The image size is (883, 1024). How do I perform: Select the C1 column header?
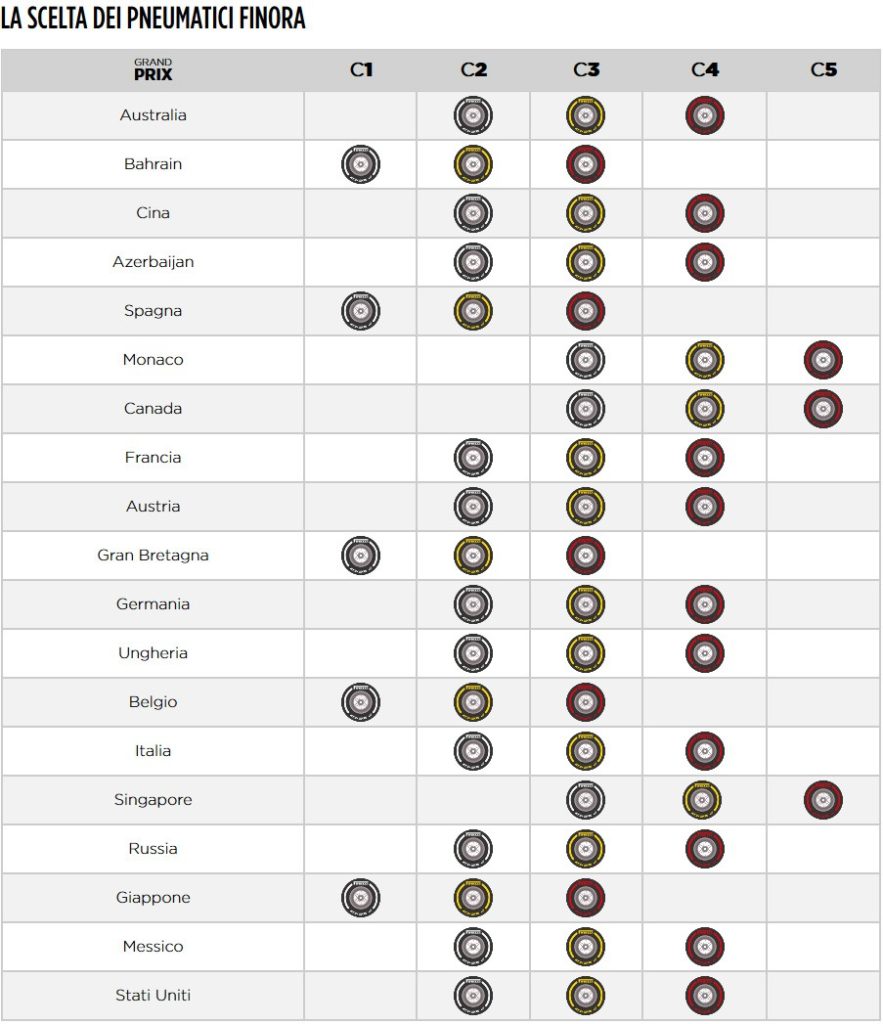click(x=361, y=70)
